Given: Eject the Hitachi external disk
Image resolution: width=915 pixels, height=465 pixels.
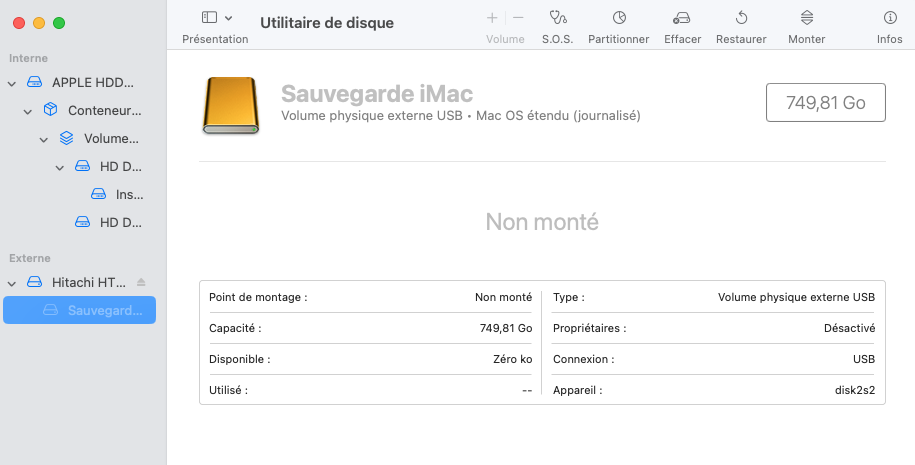Looking at the screenshot, I should click(x=141, y=282).
